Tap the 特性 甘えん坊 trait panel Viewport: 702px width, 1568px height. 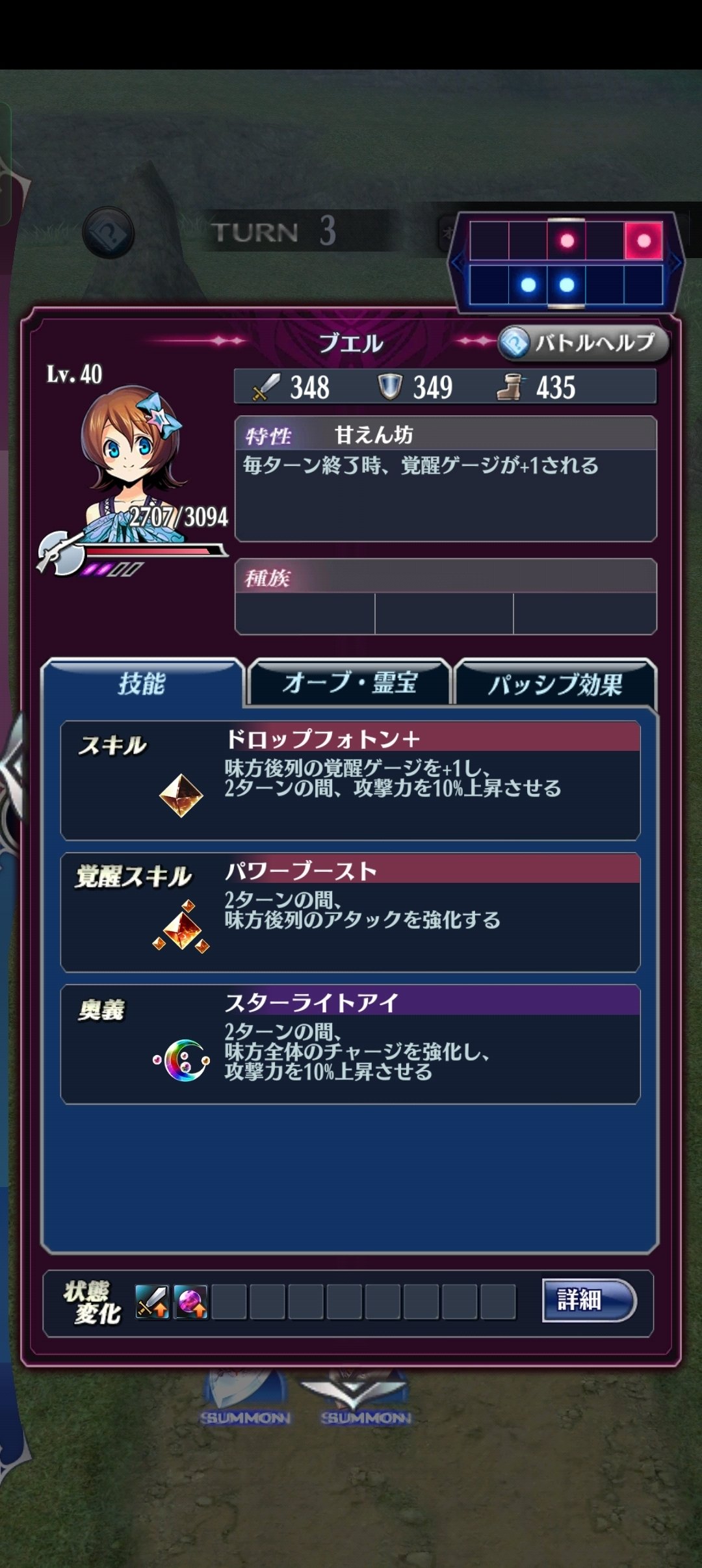tap(445, 478)
